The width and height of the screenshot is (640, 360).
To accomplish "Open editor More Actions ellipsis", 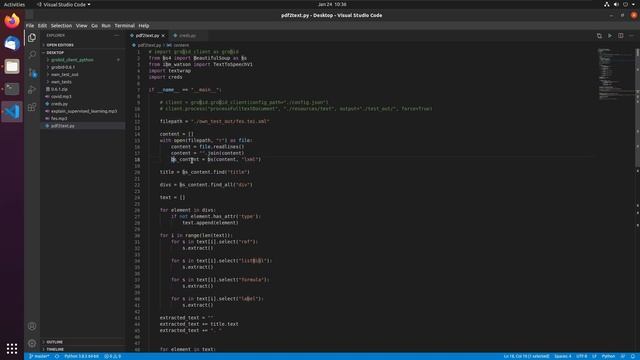I will click(x=631, y=36).
